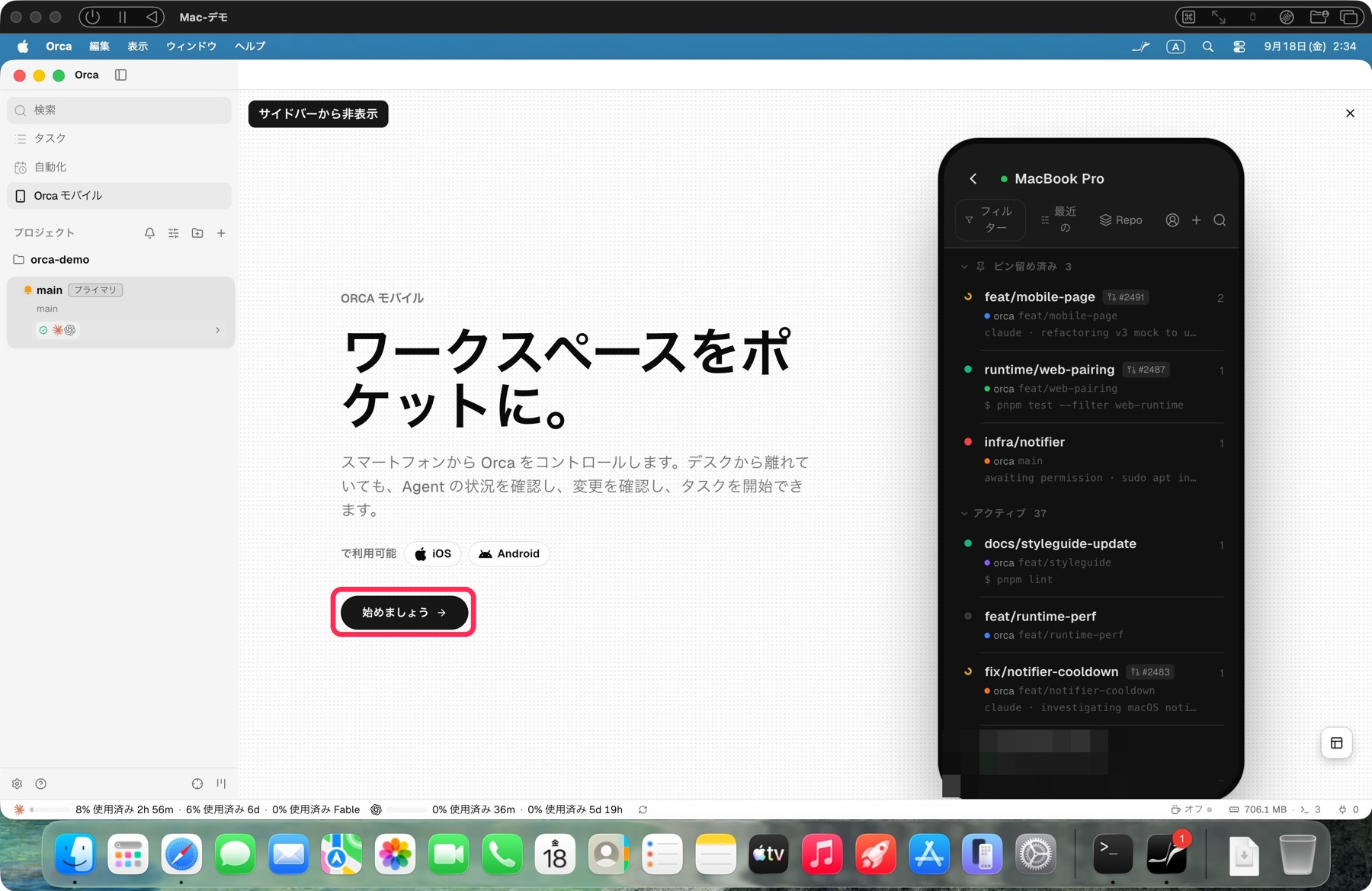Open the 編集 menu in the menu bar
This screenshot has height=891, width=1372.
(x=99, y=46)
